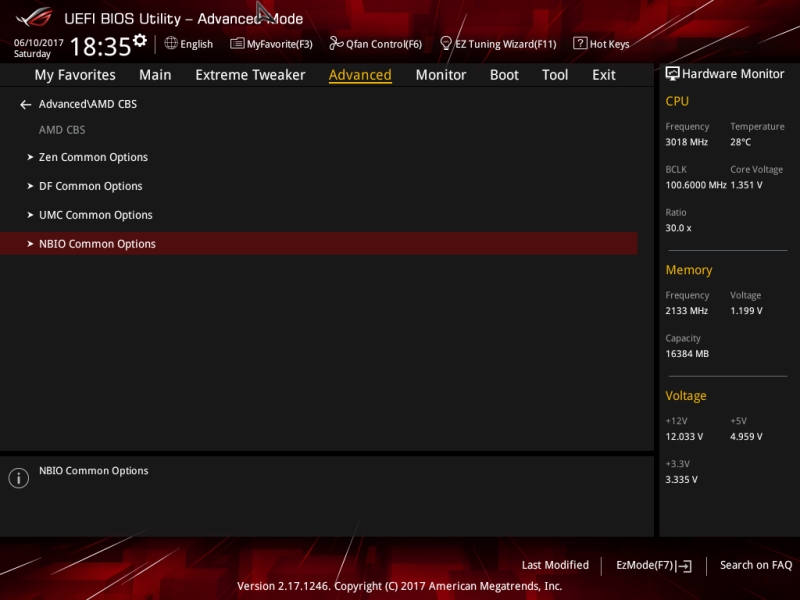Viewport: 800px width, 600px height.
Task: Click the 06/10/2017 date text
Action: tap(39, 42)
